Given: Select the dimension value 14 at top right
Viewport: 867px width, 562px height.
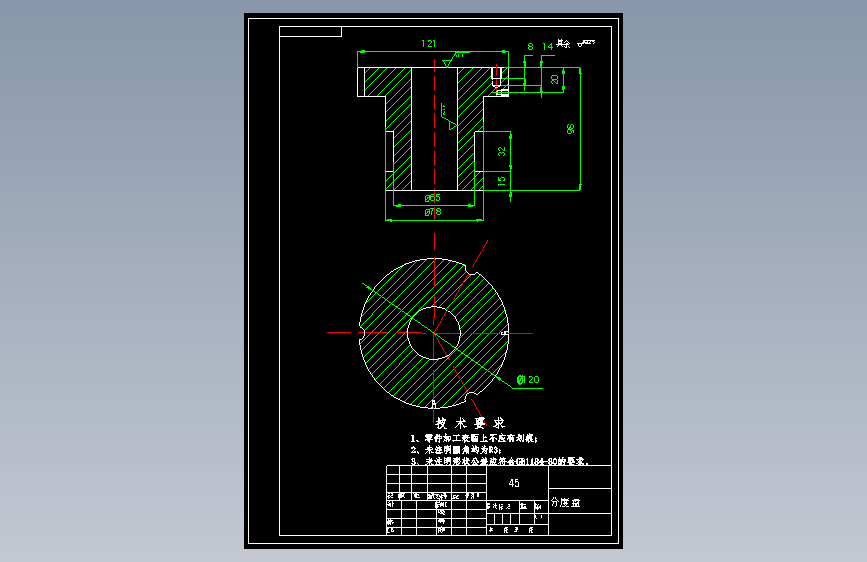Looking at the screenshot, I should point(547,47).
